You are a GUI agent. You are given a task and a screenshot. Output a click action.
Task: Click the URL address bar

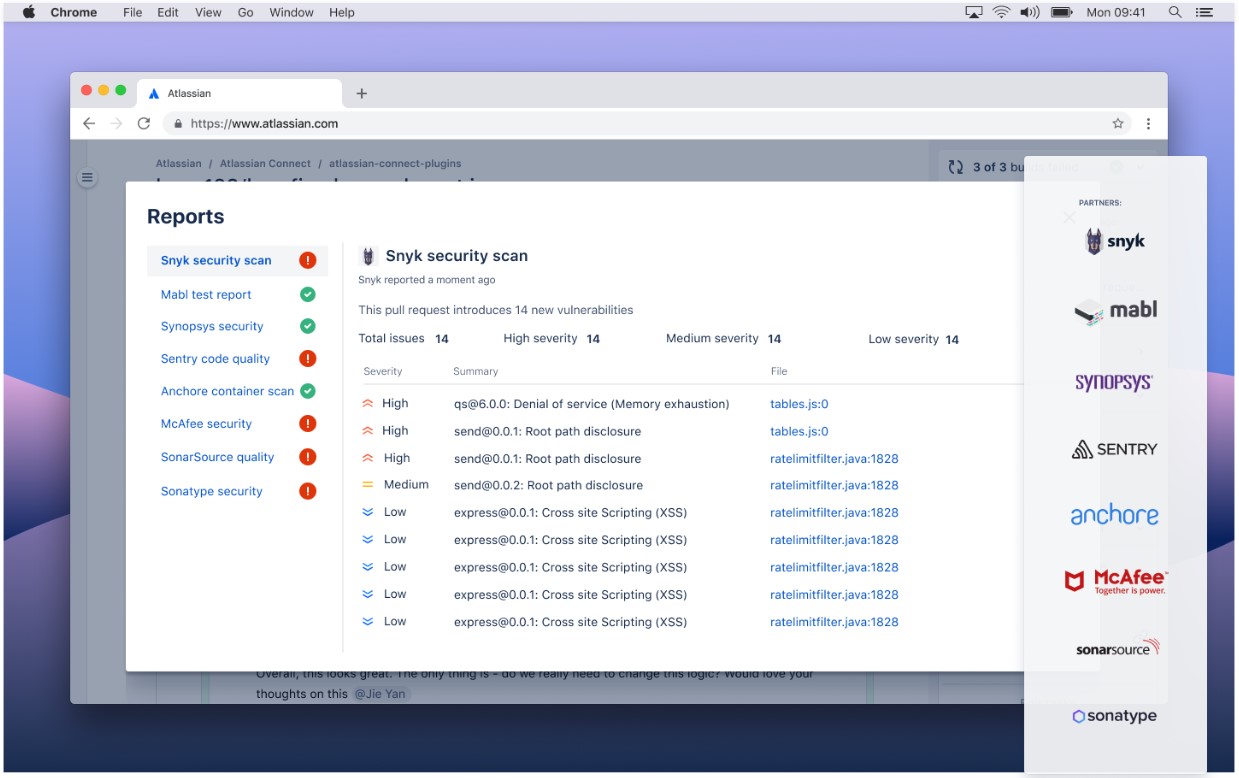click(x=600, y=124)
